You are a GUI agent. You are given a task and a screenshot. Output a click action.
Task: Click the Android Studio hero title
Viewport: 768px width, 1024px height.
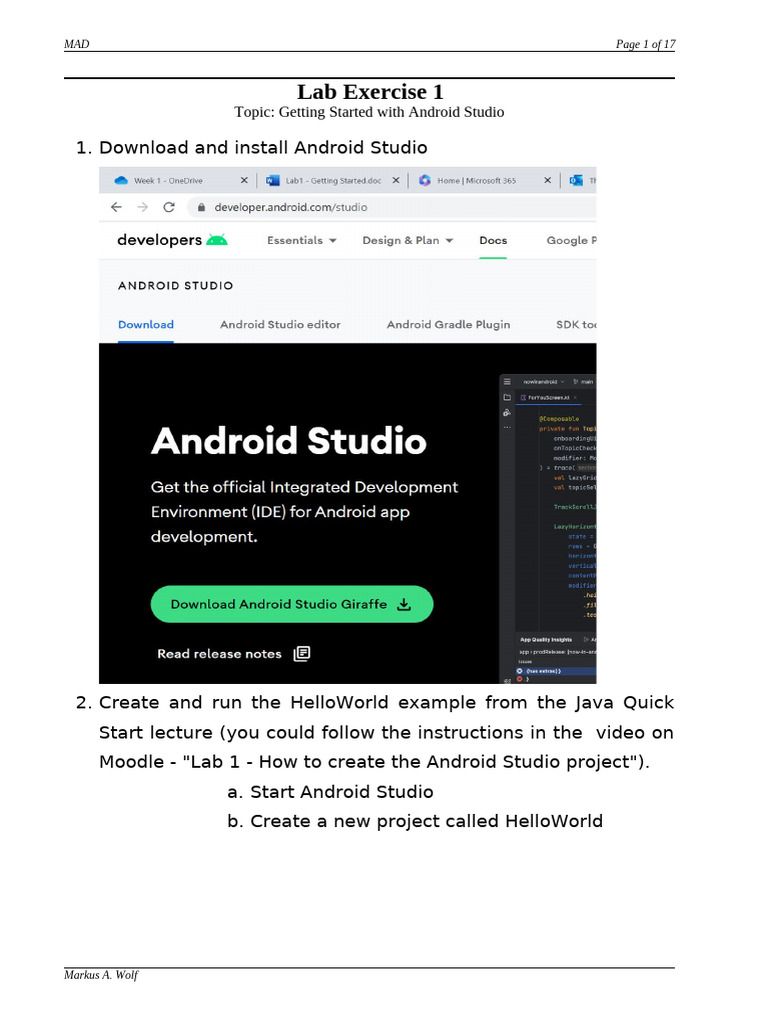tap(289, 441)
